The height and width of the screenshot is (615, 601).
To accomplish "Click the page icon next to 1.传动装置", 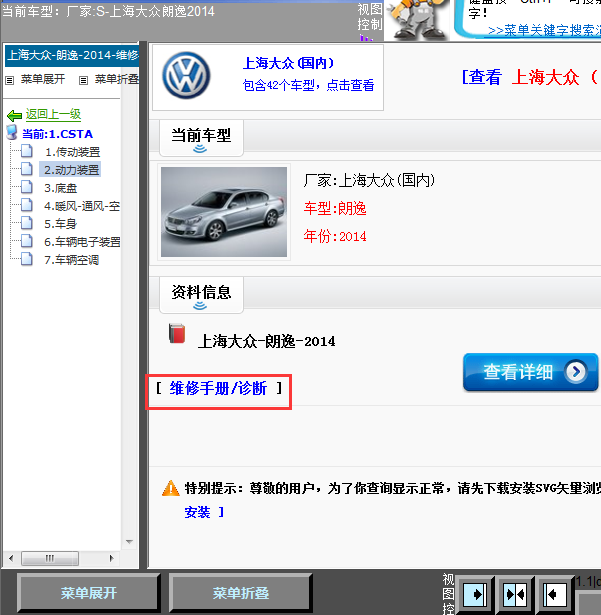I will pyautogui.click(x=27, y=151).
